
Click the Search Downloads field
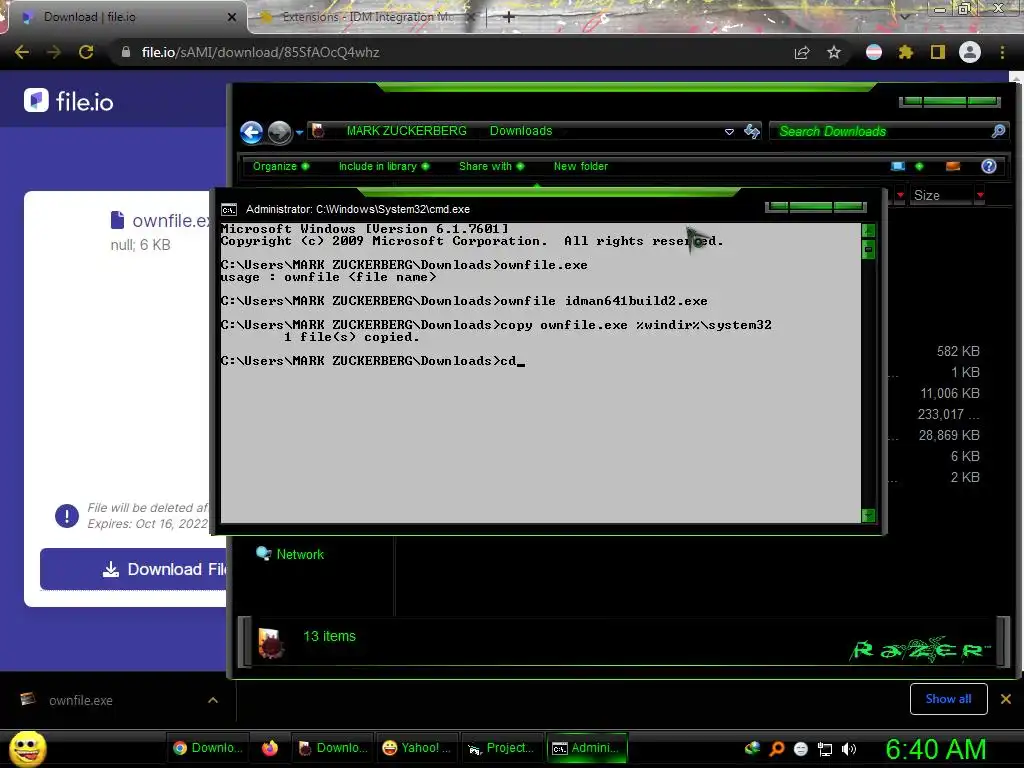(x=882, y=131)
